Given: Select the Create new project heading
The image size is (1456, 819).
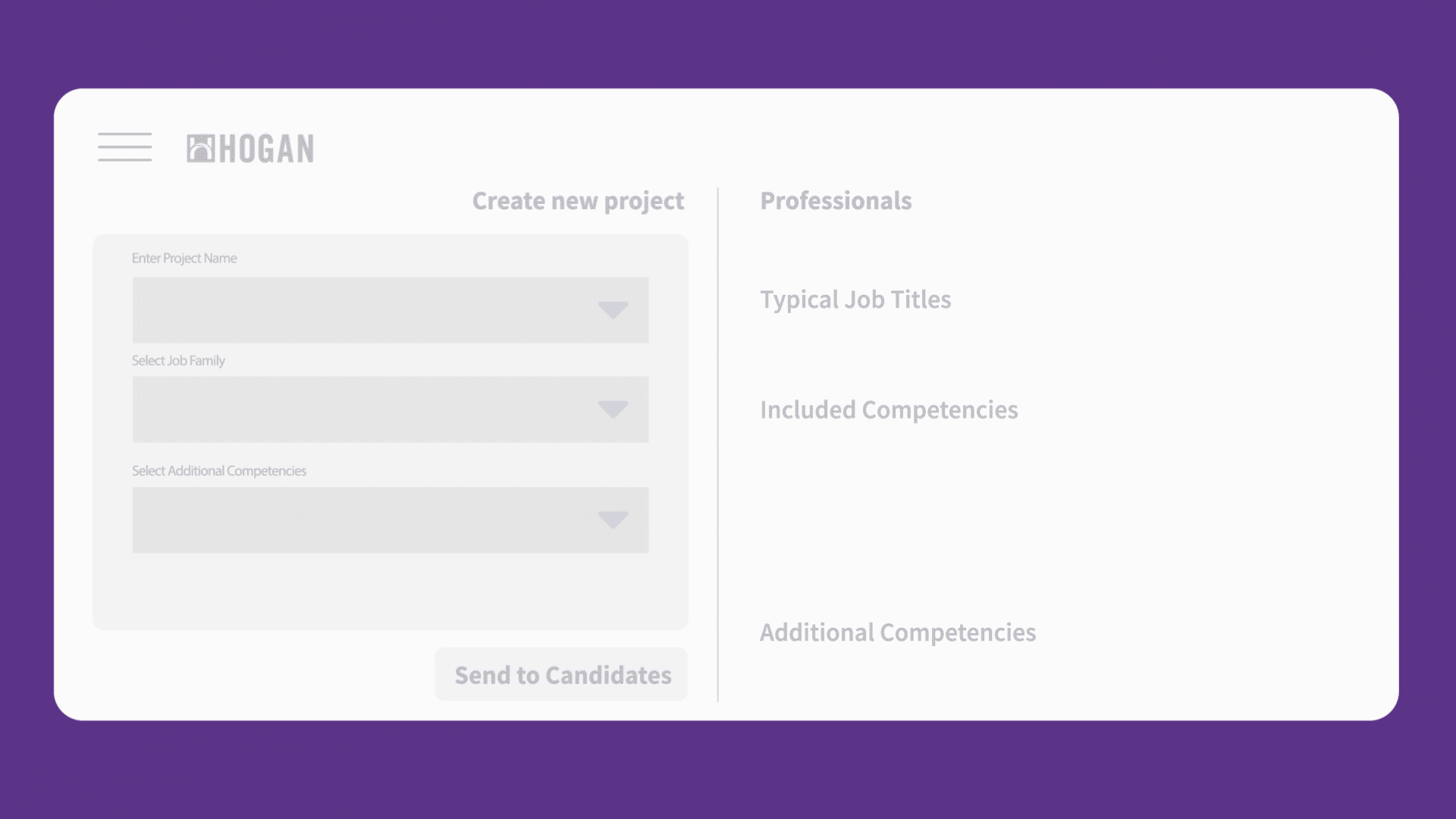Looking at the screenshot, I should tap(578, 201).
